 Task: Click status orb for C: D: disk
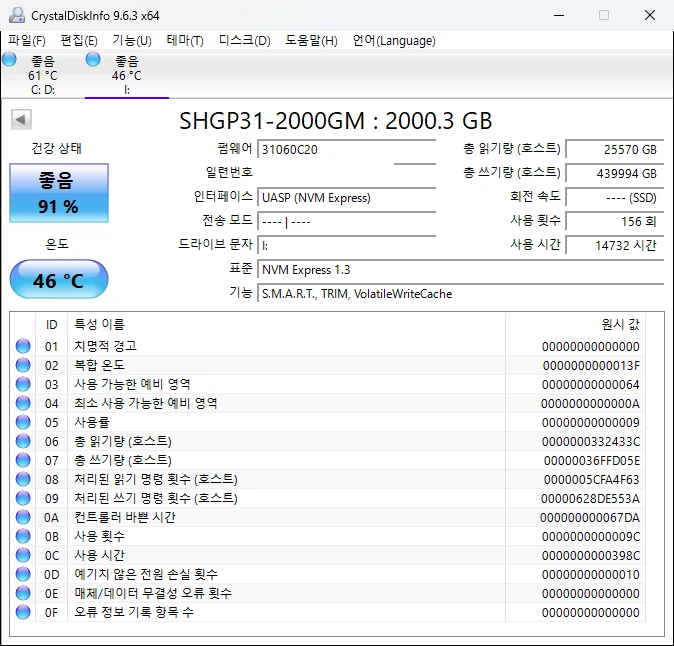pos(9,59)
